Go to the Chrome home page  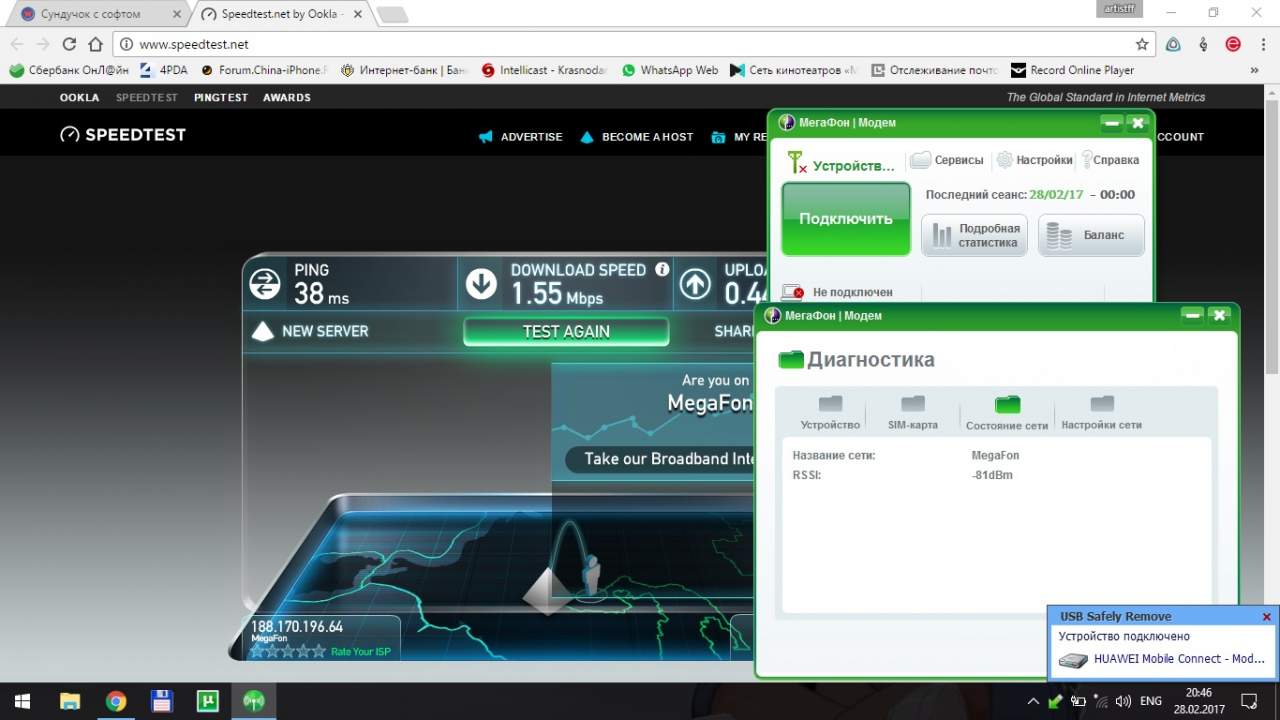click(95, 44)
